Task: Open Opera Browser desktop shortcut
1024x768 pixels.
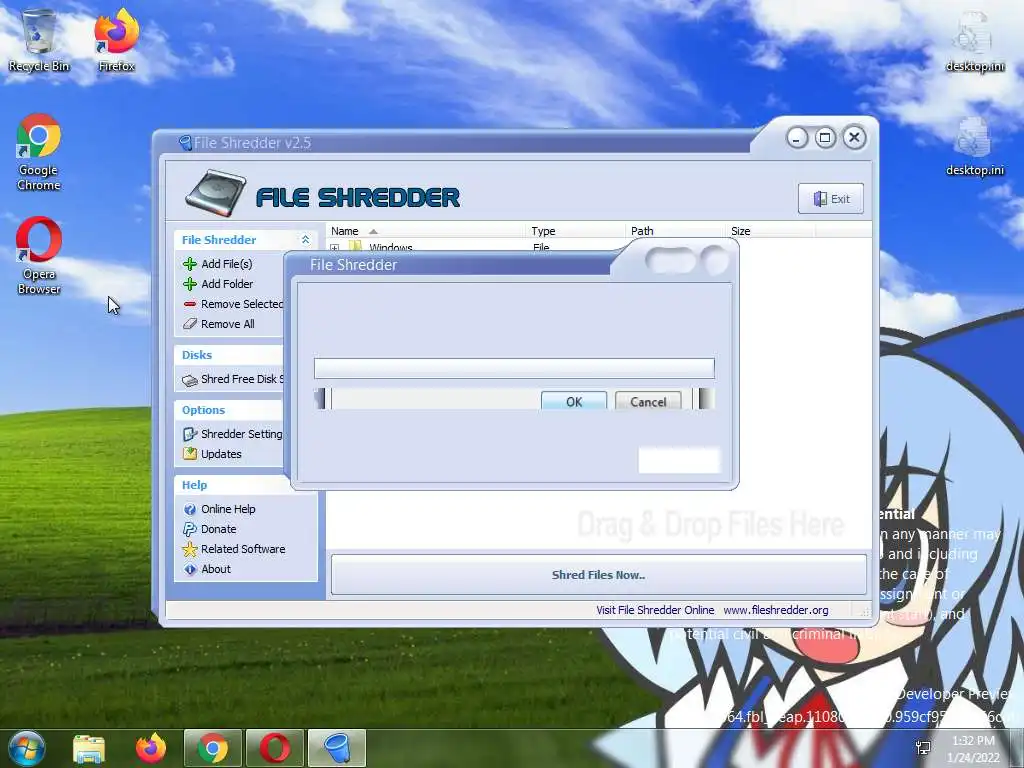Action: pyautogui.click(x=39, y=256)
